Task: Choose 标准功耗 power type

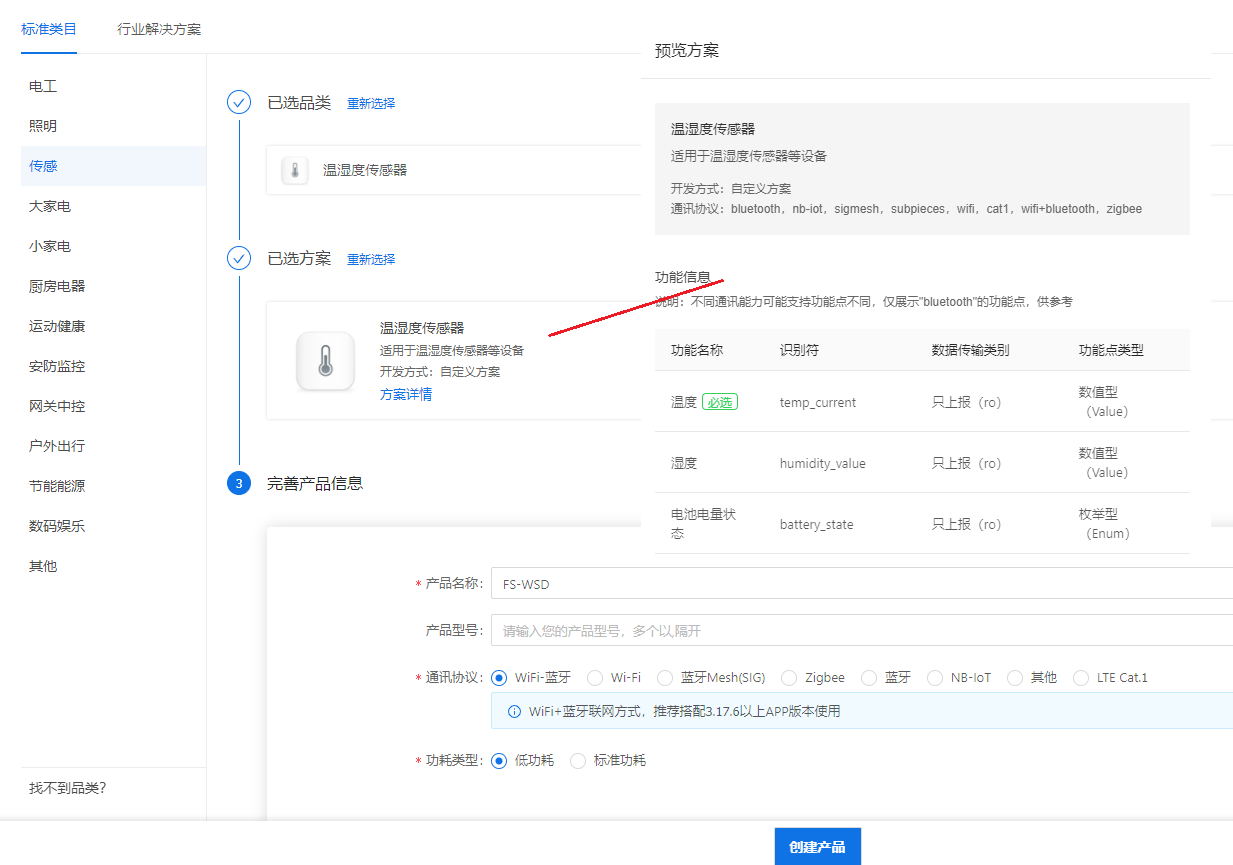Action: click(578, 761)
